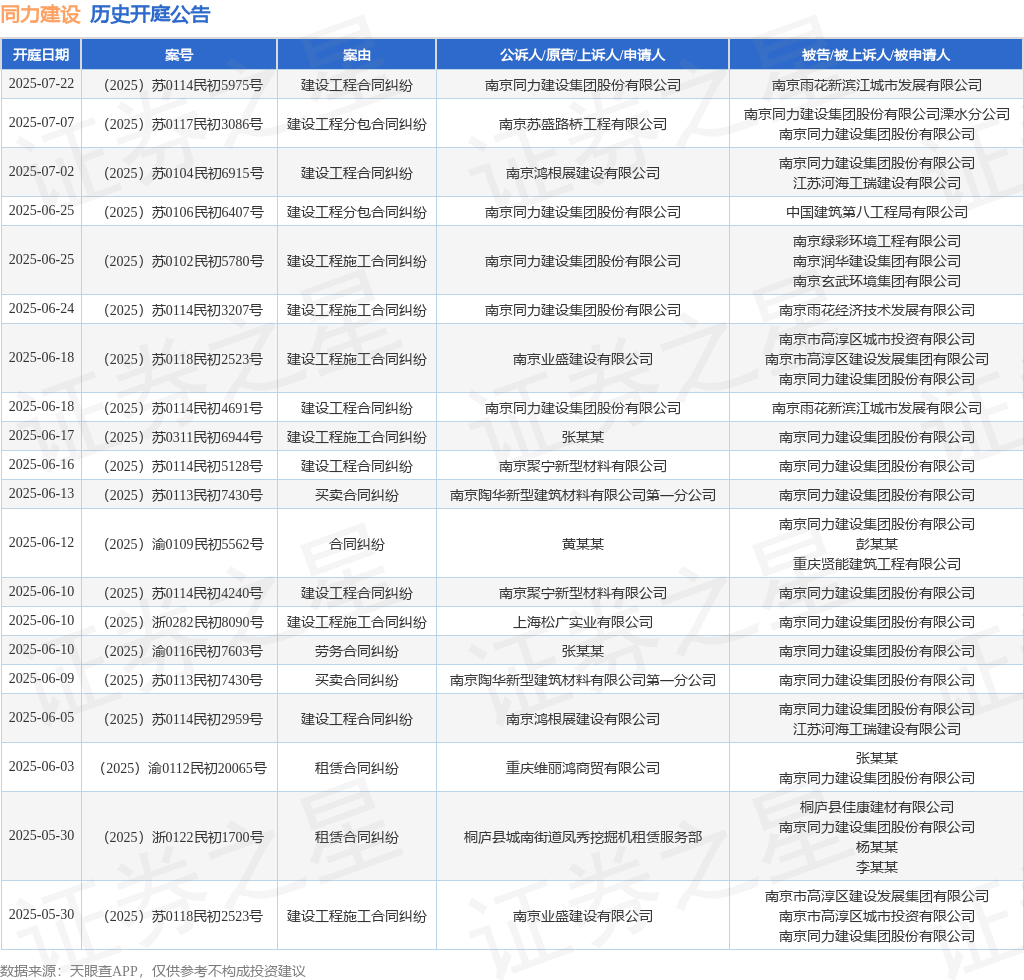Screen dimensions: 1024x980
Task: Click defendant 重庆贤能建筑工程有限公司
Action: [876, 564]
